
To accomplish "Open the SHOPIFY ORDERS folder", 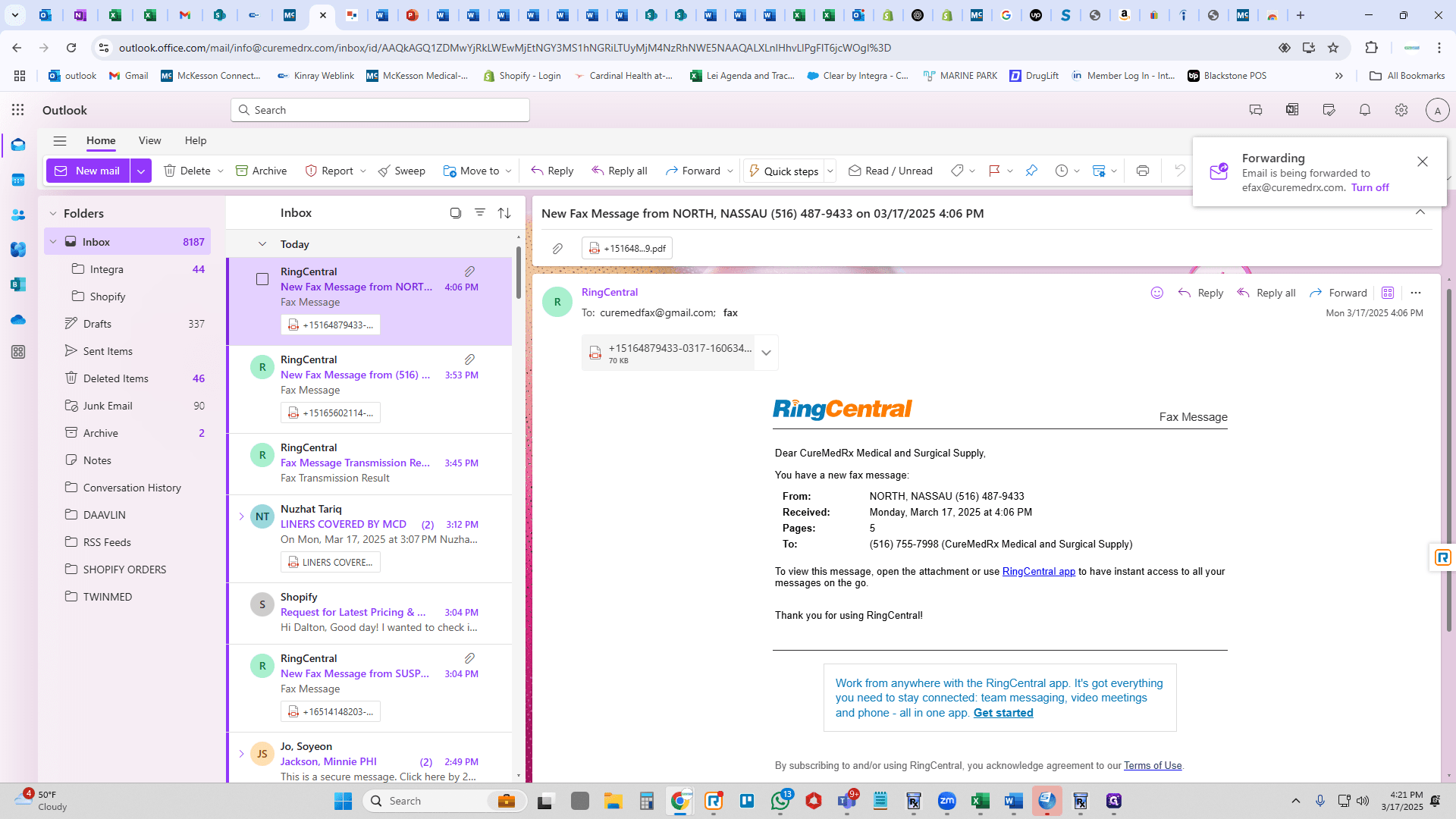I will pyautogui.click(x=127, y=570).
